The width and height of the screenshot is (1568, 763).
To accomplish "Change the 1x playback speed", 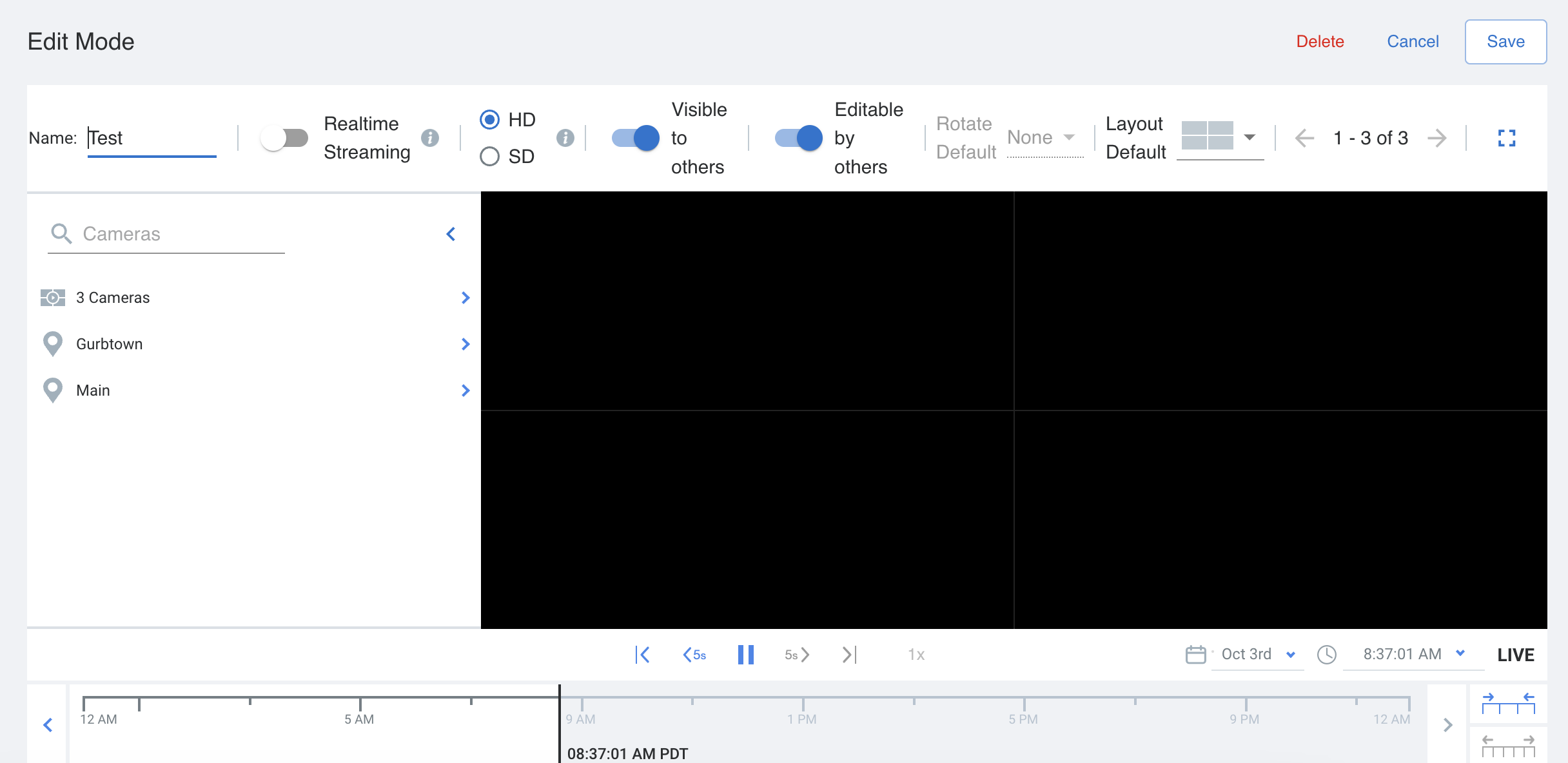I will click(916, 655).
